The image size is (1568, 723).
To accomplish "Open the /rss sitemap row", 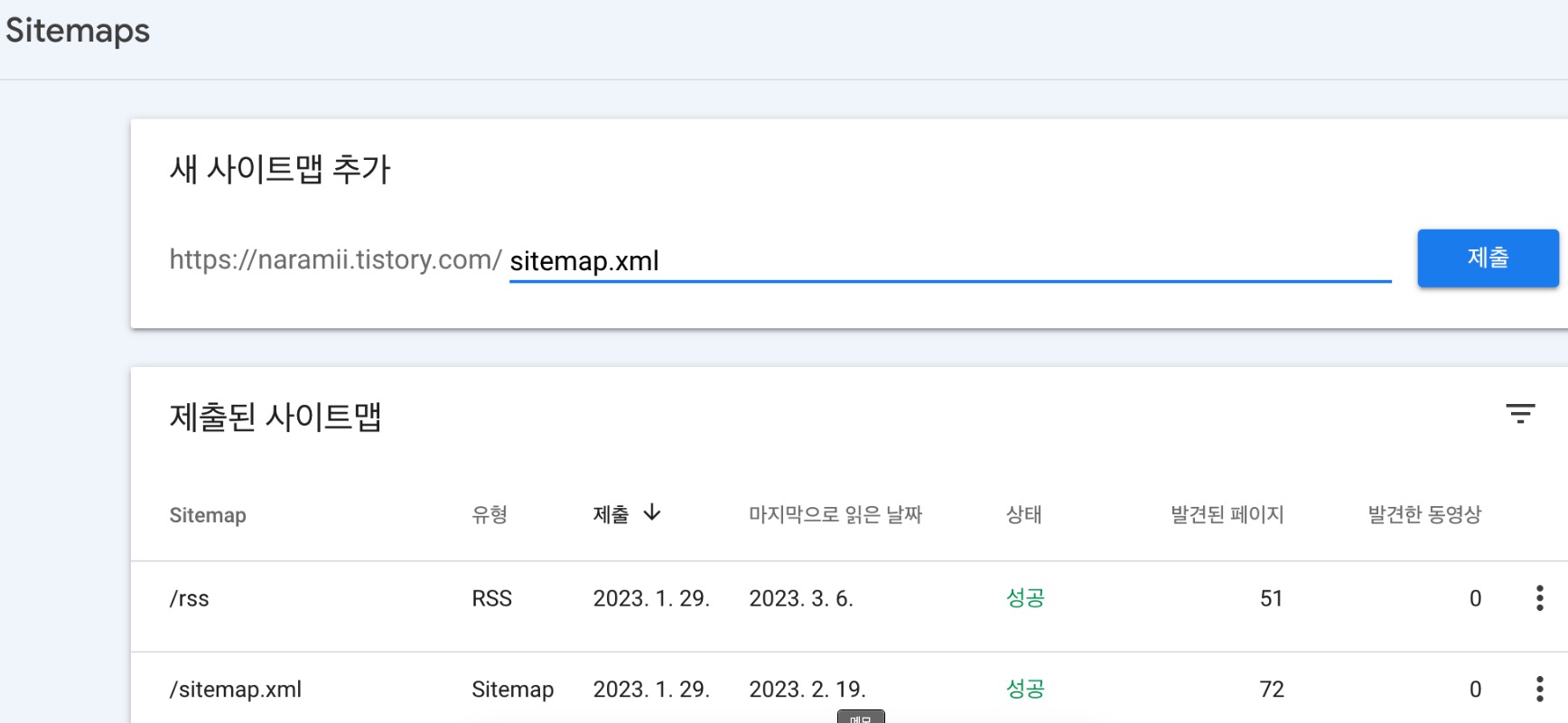I will tap(849, 606).
